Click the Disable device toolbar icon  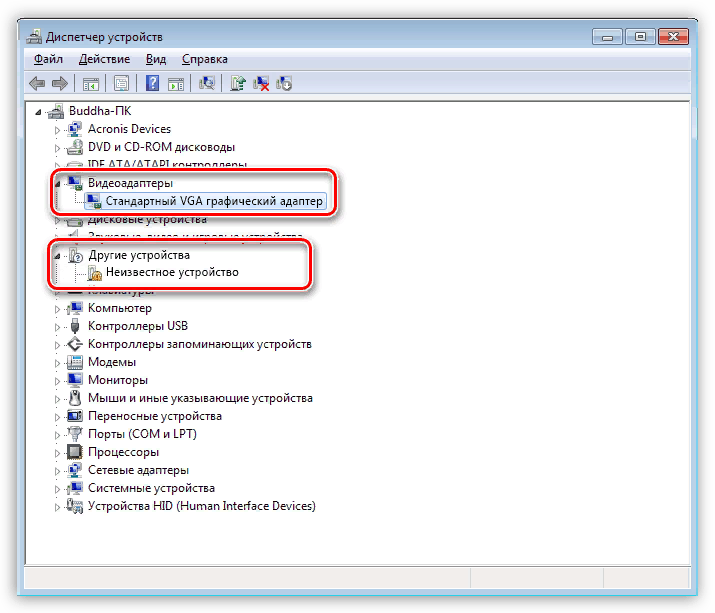point(284,83)
